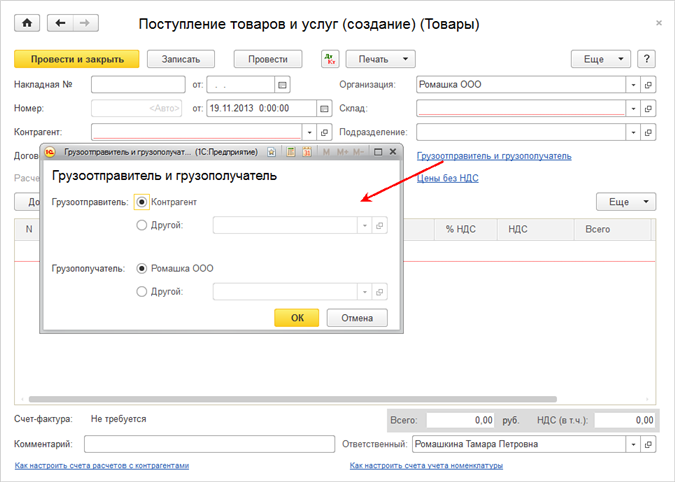Open icon beside Грузоотправитель Другой field
Screen dimensions: 675x482
tap(379, 226)
